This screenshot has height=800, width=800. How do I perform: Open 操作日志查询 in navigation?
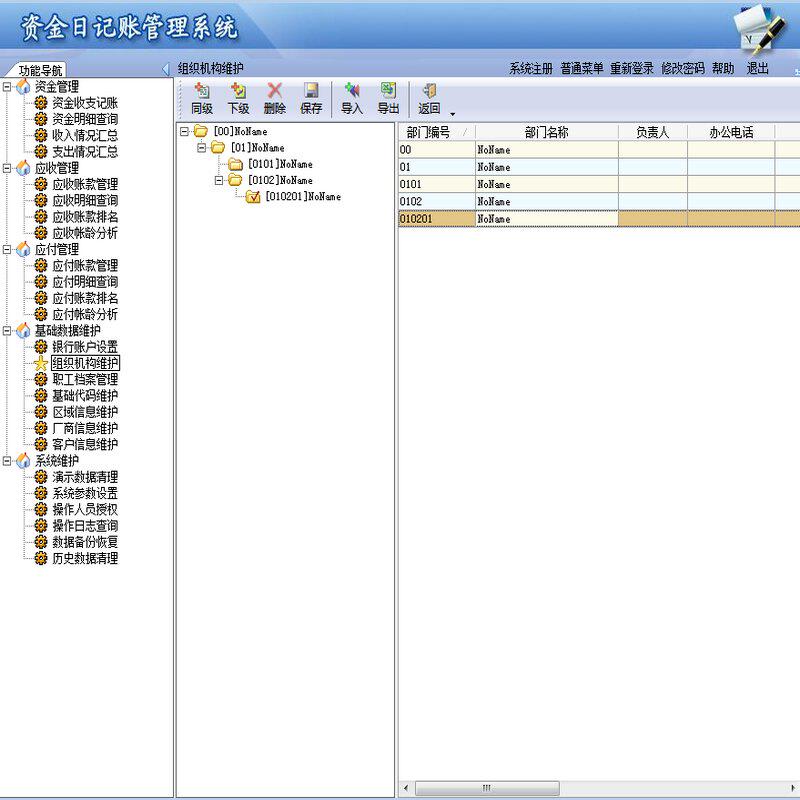coord(85,526)
